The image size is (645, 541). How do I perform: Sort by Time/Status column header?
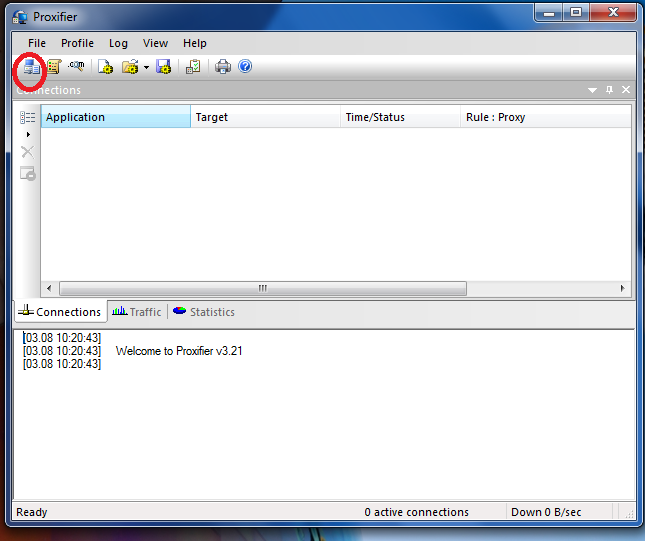click(400, 117)
